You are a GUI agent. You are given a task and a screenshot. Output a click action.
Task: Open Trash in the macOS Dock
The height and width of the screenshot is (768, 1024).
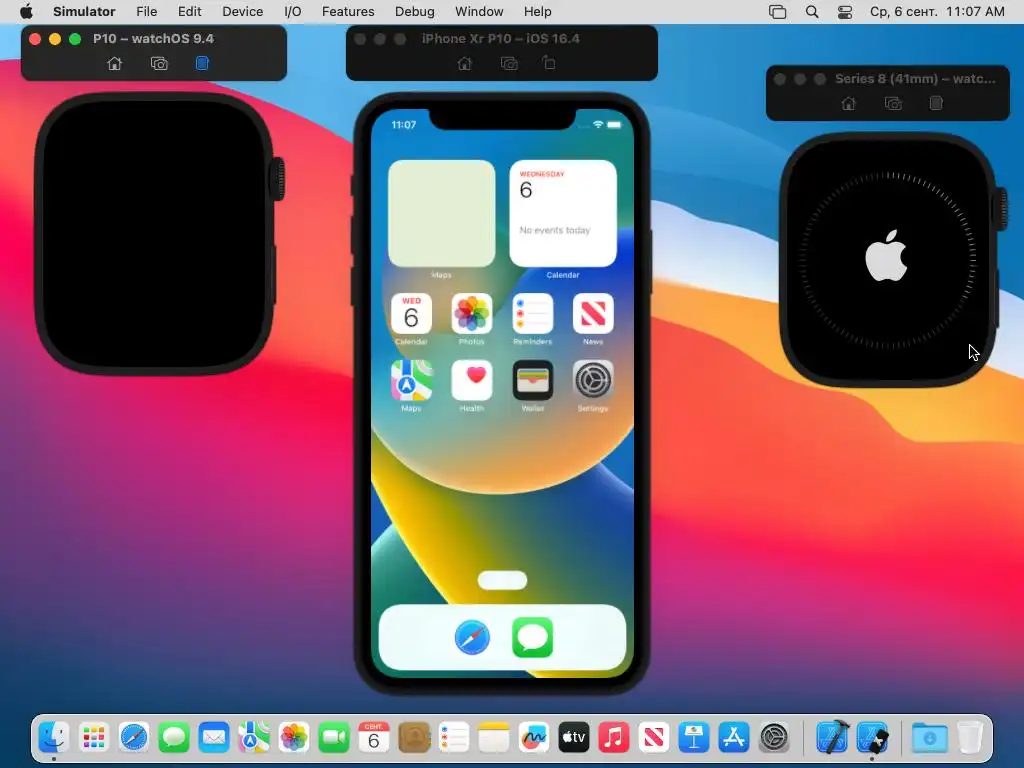click(x=970, y=738)
